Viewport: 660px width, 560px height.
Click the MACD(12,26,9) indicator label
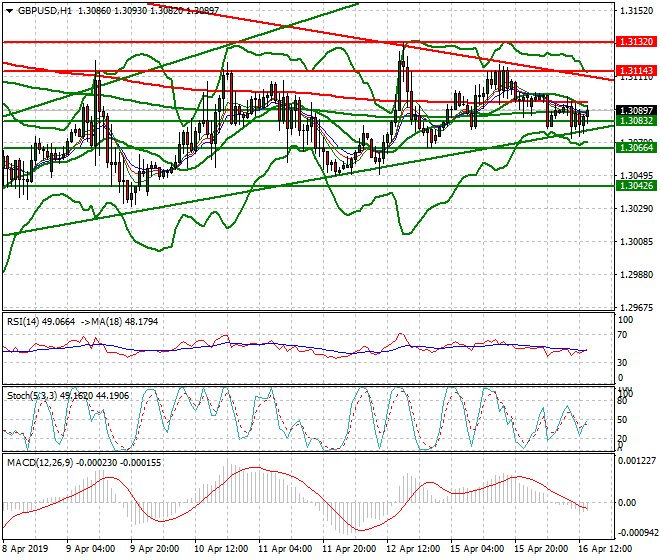38,462
